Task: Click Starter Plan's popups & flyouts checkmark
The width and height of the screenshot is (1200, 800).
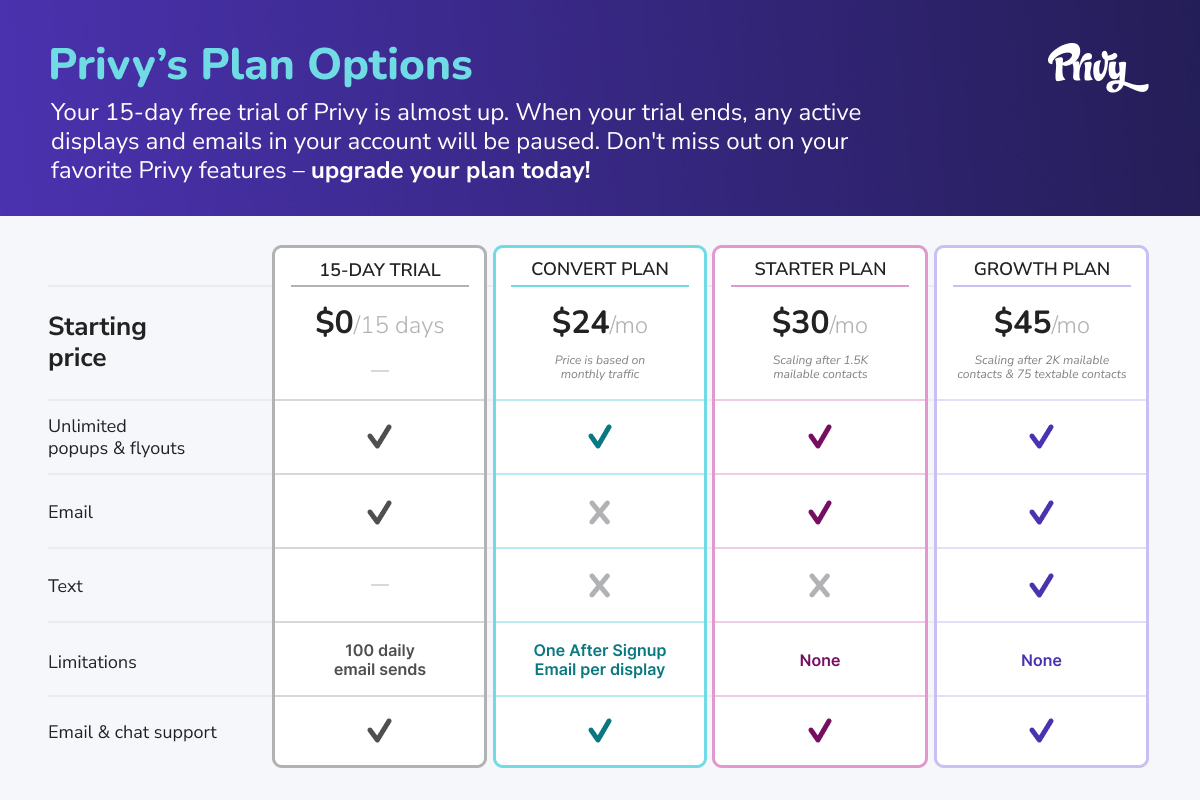Action: [x=820, y=436]
